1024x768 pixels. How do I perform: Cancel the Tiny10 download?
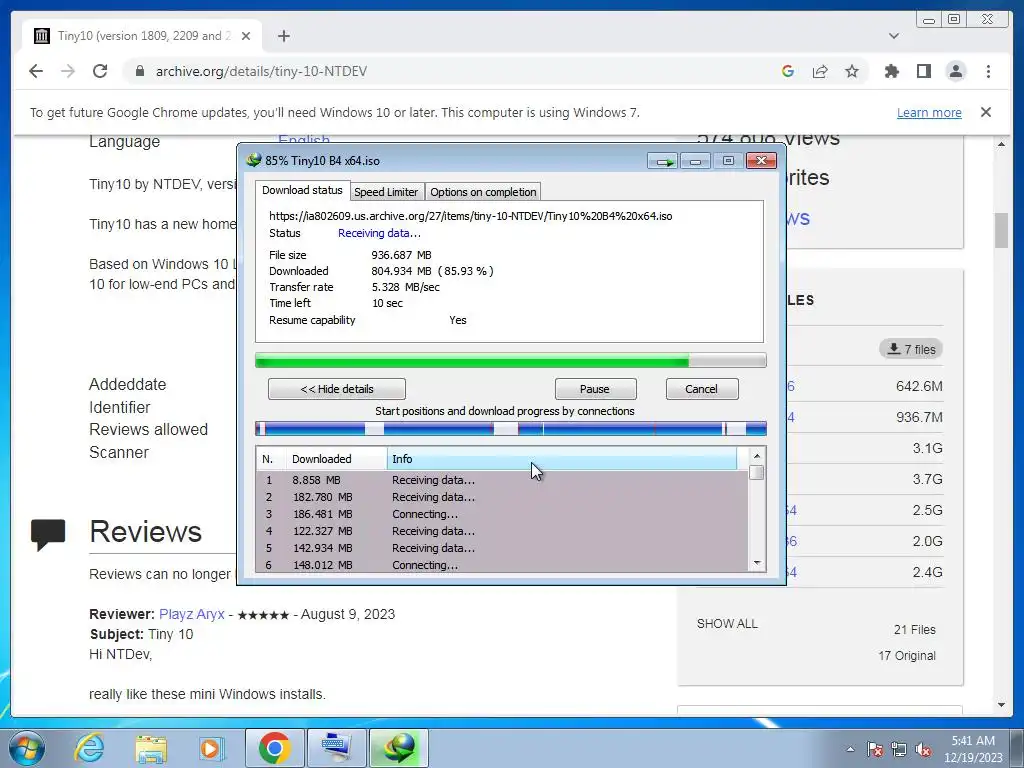[x=701, y=389]
